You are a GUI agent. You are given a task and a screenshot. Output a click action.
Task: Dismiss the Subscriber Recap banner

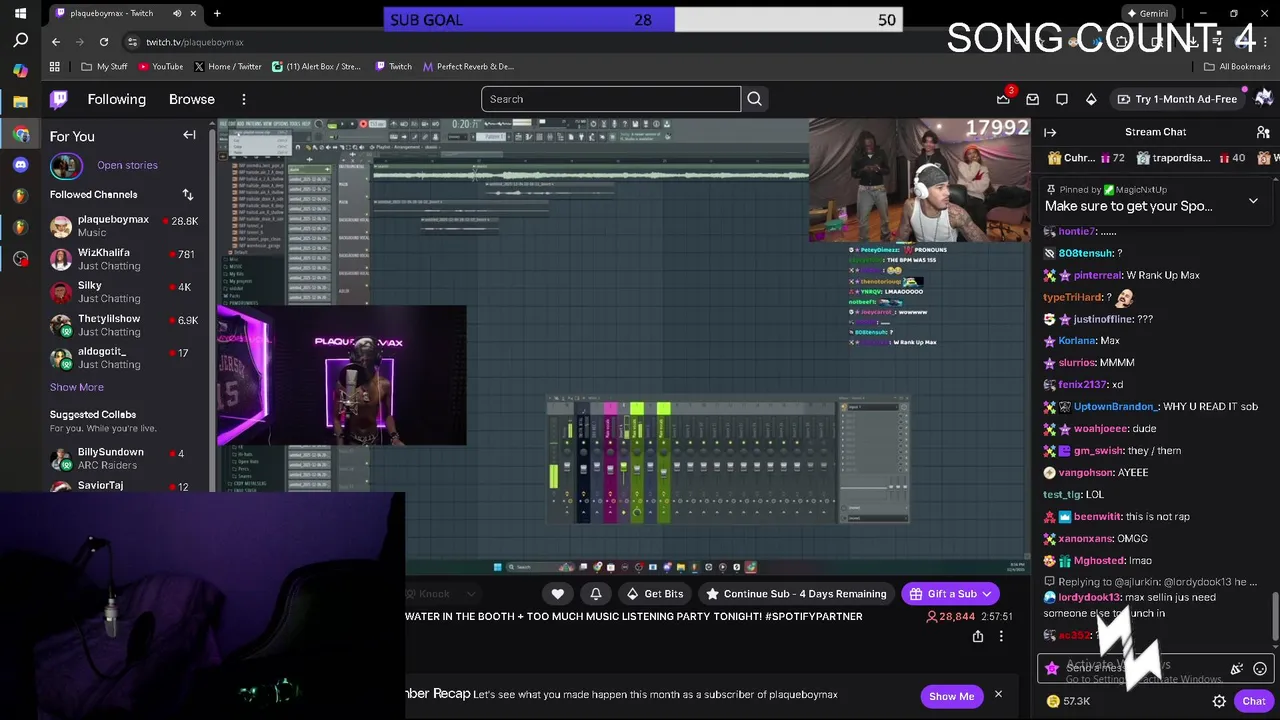tap(998, 695)
